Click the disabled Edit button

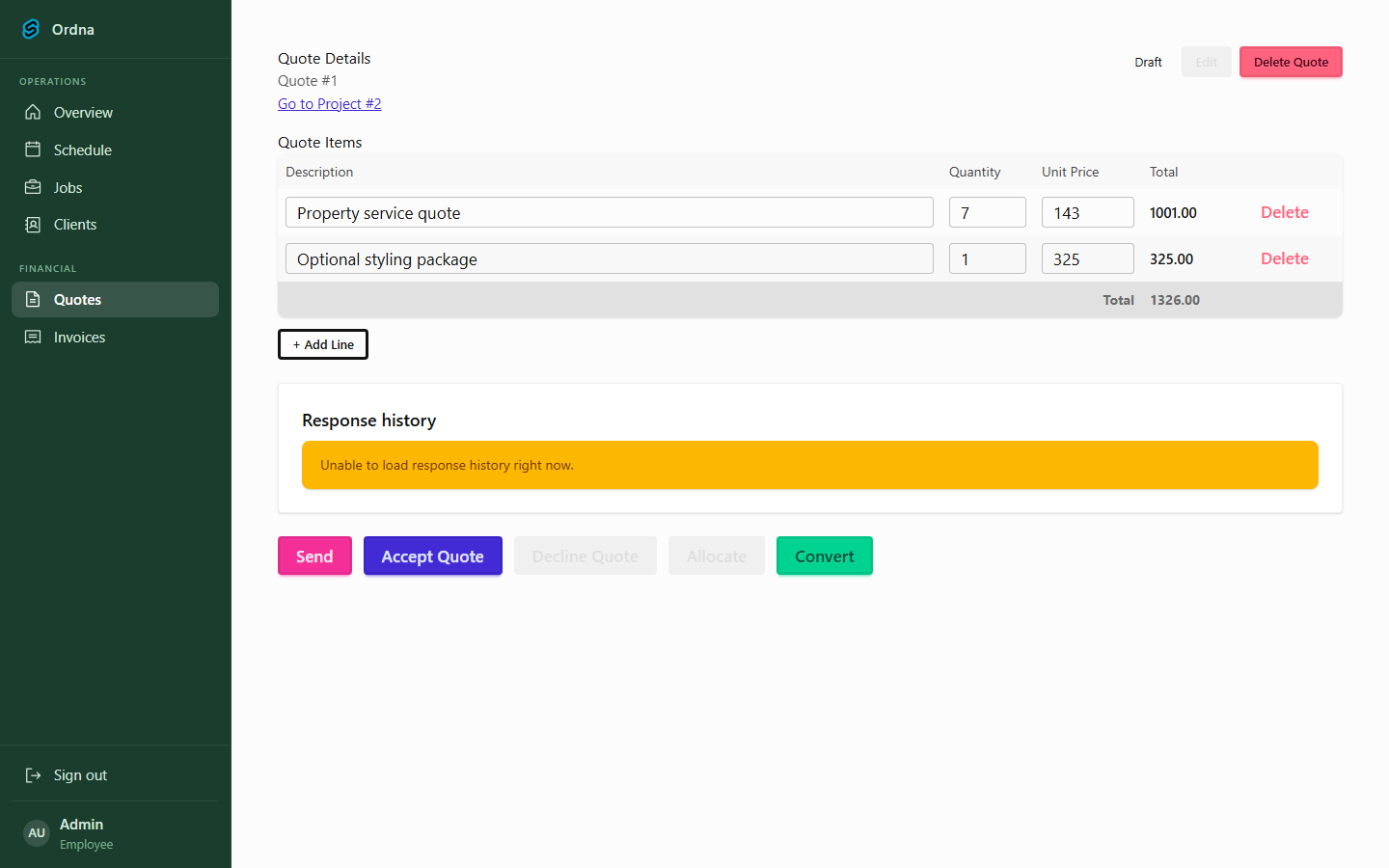(x=1207, y=62)
